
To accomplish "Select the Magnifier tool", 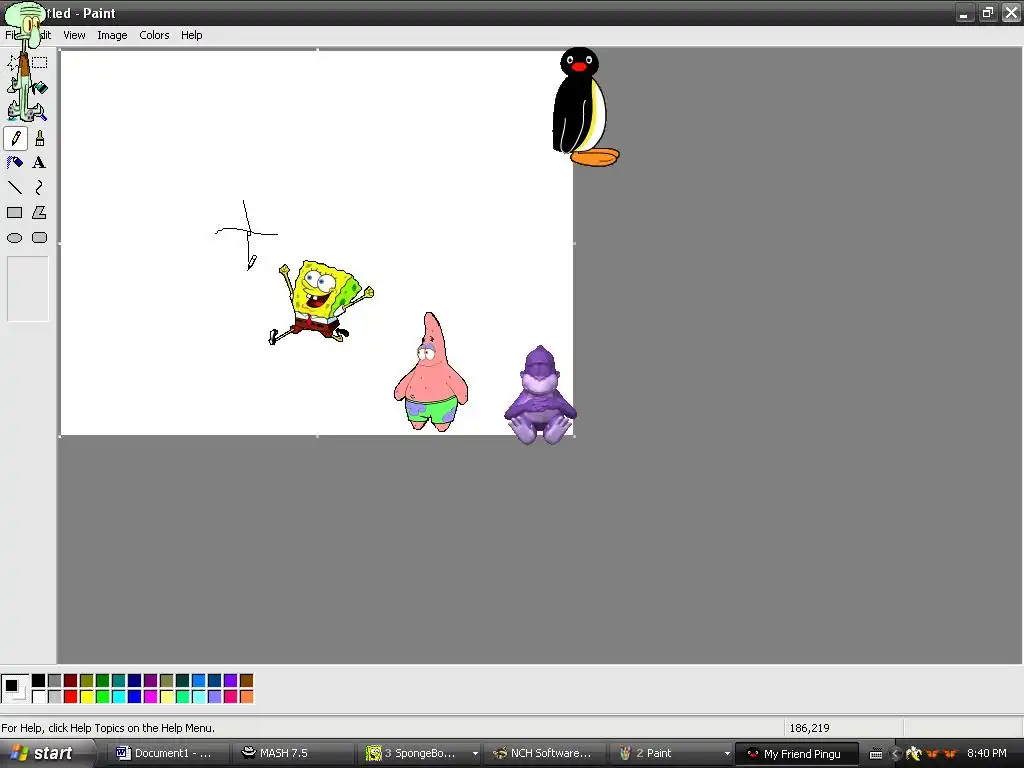I will (x=40, y=113).
